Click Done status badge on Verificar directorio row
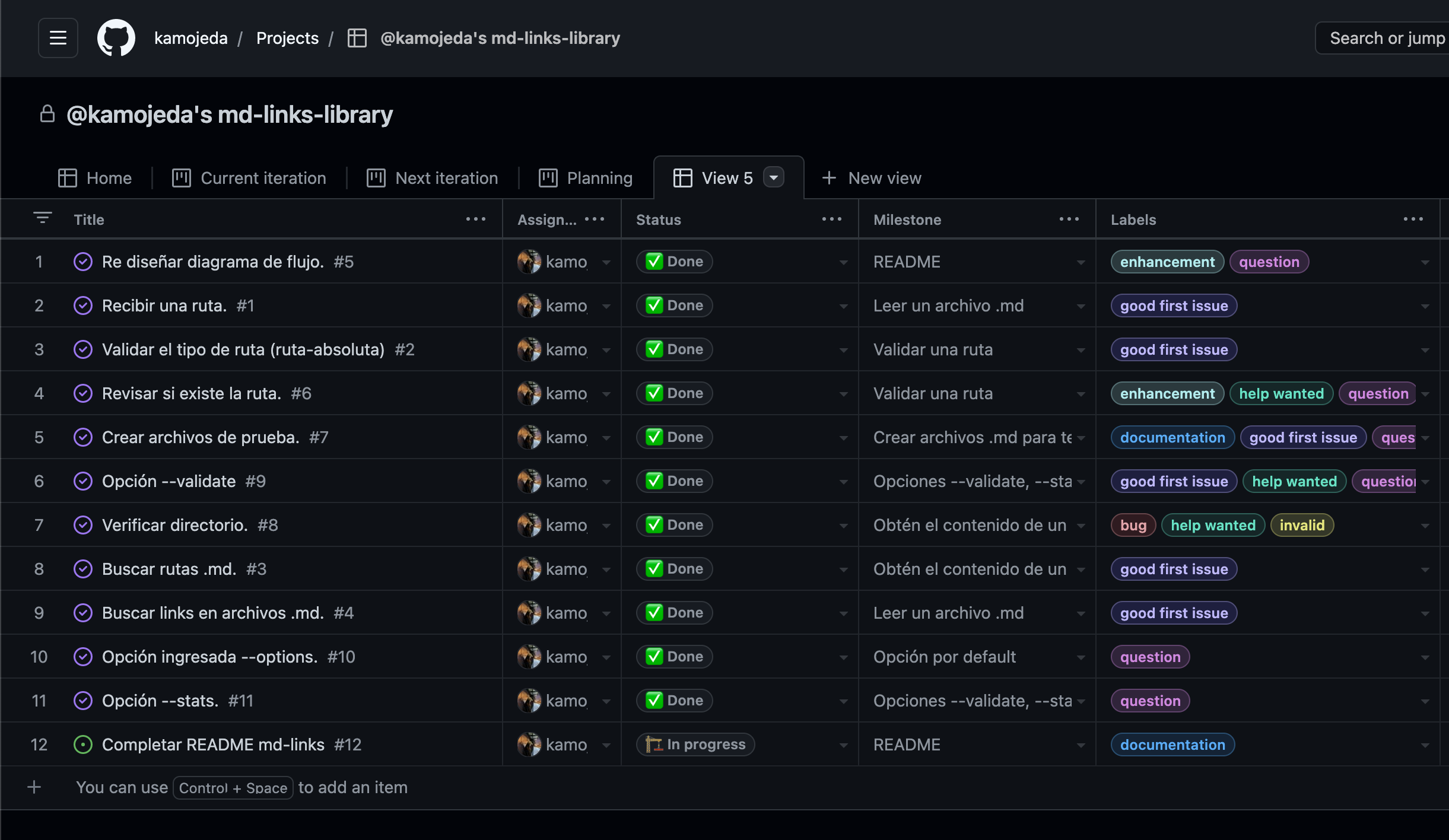The height and width of the screenshot is (840, 1449). point(675,525)
